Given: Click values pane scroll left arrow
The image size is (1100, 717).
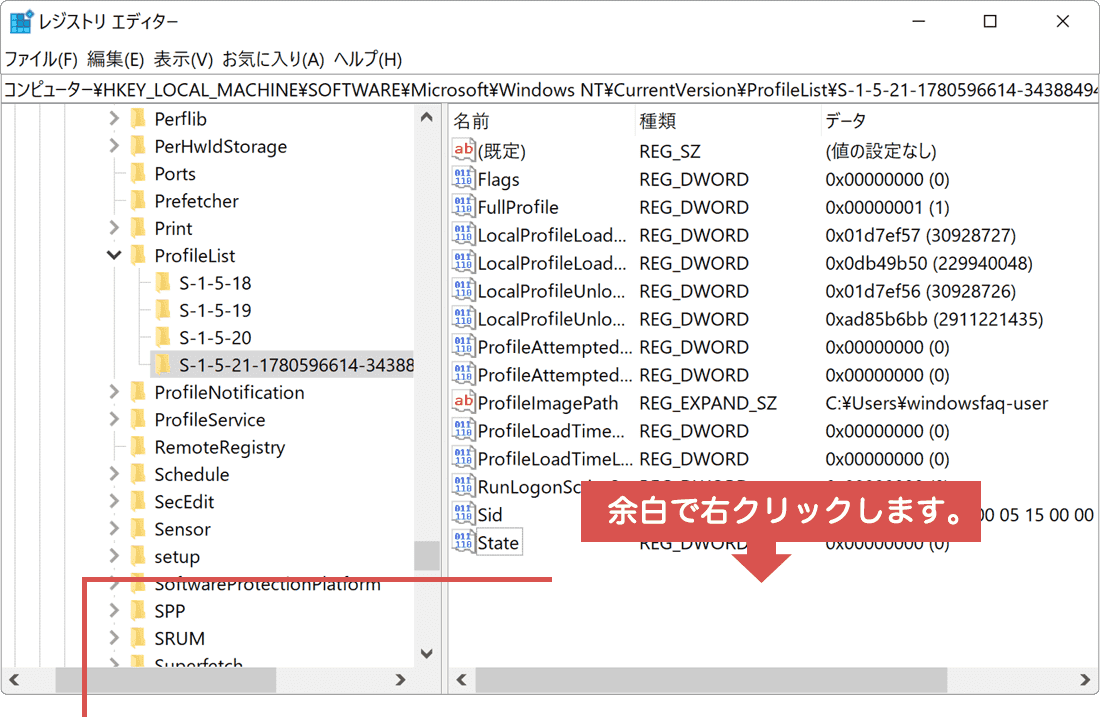Looking at the screenshot, I should [x=461, y=680].
